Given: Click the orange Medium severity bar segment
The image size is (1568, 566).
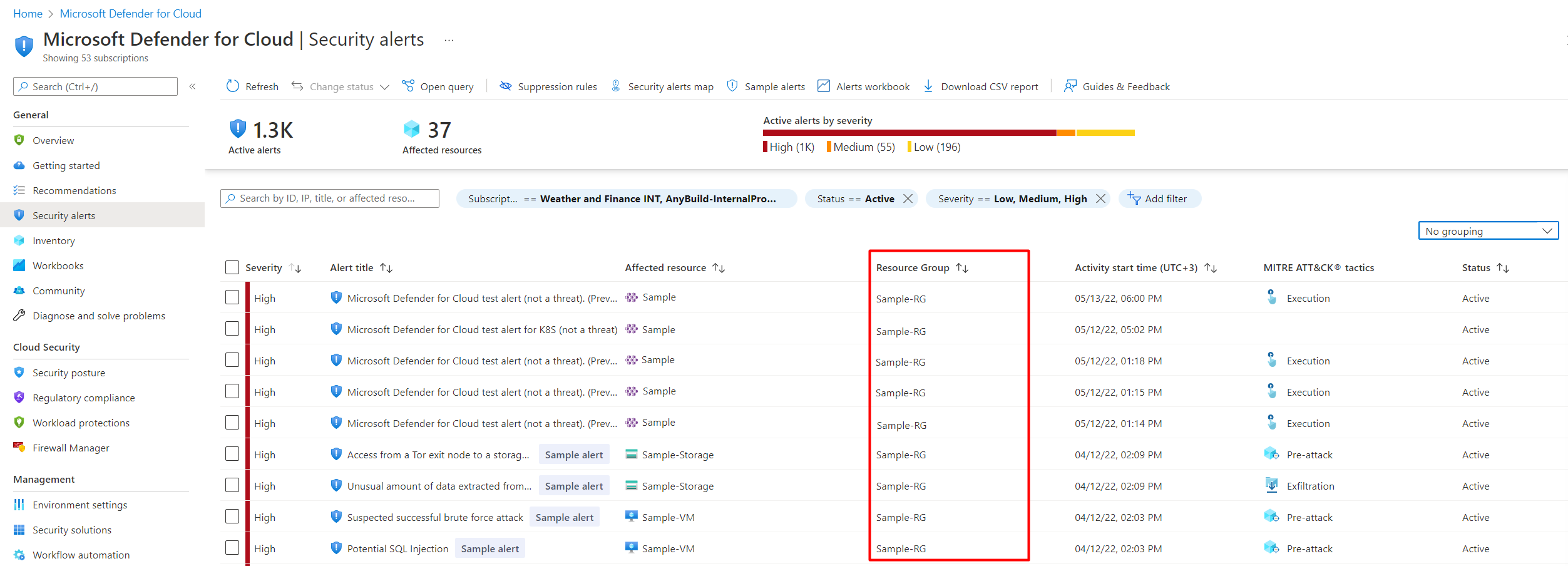Looking at the screenshot, I should coord(1066,133).
